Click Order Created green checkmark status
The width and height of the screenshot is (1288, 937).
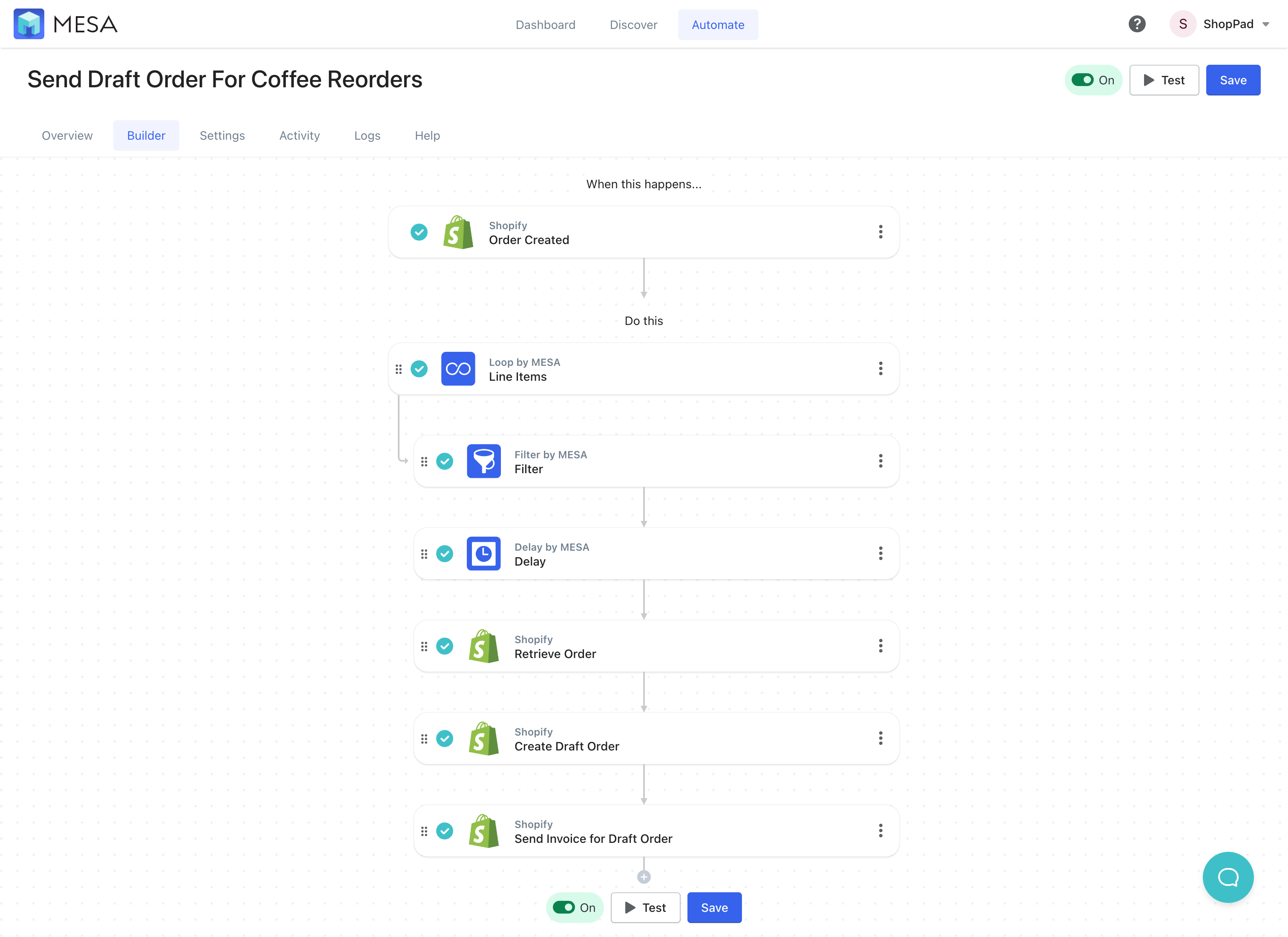click(419, 232)
